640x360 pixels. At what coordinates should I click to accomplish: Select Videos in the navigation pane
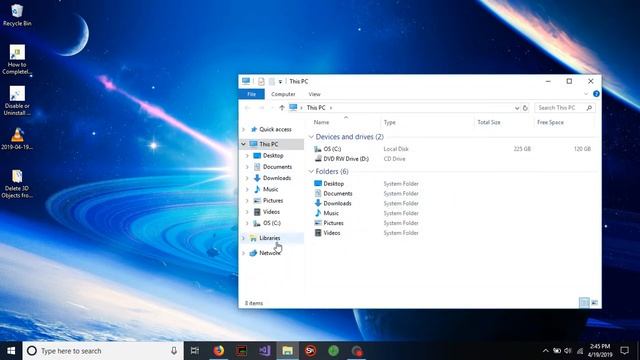[271, 212]
